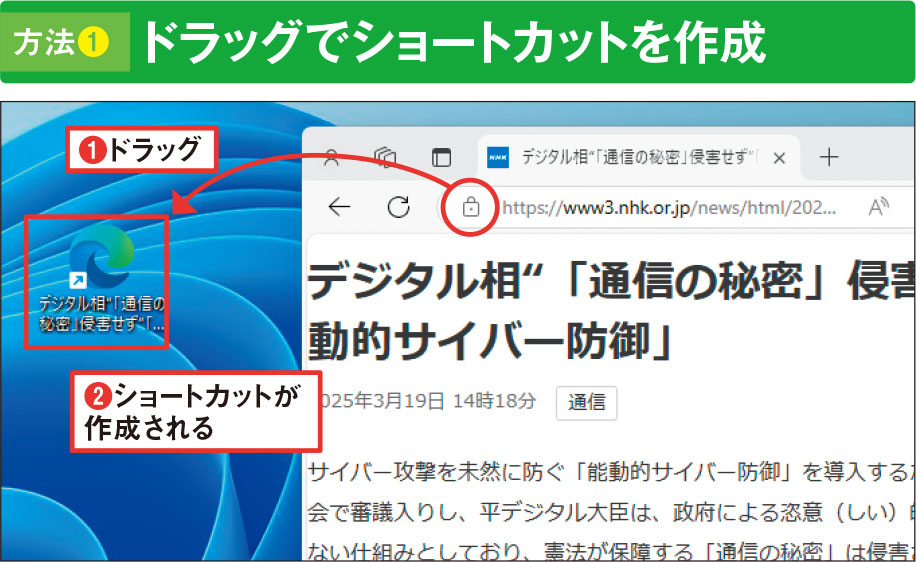The image size is (916, 562).
Task: Open the tab actions menu icon
Action: pyautogui.click(x=441, y=158)
